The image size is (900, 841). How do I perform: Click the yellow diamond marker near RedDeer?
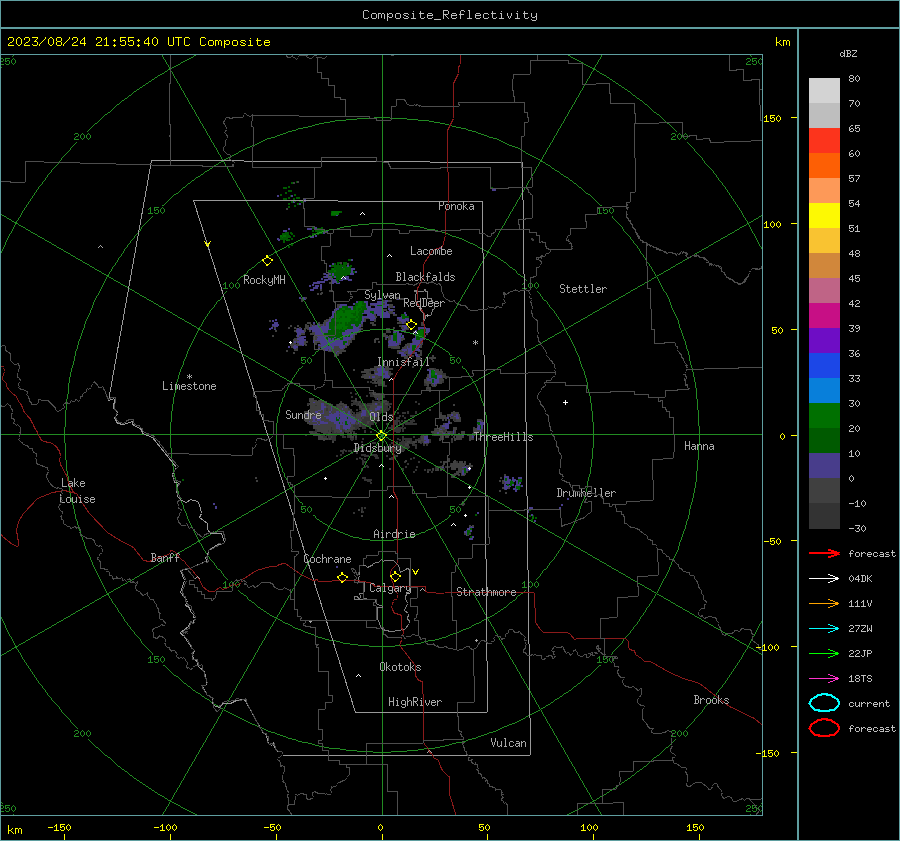click(411, 325)
